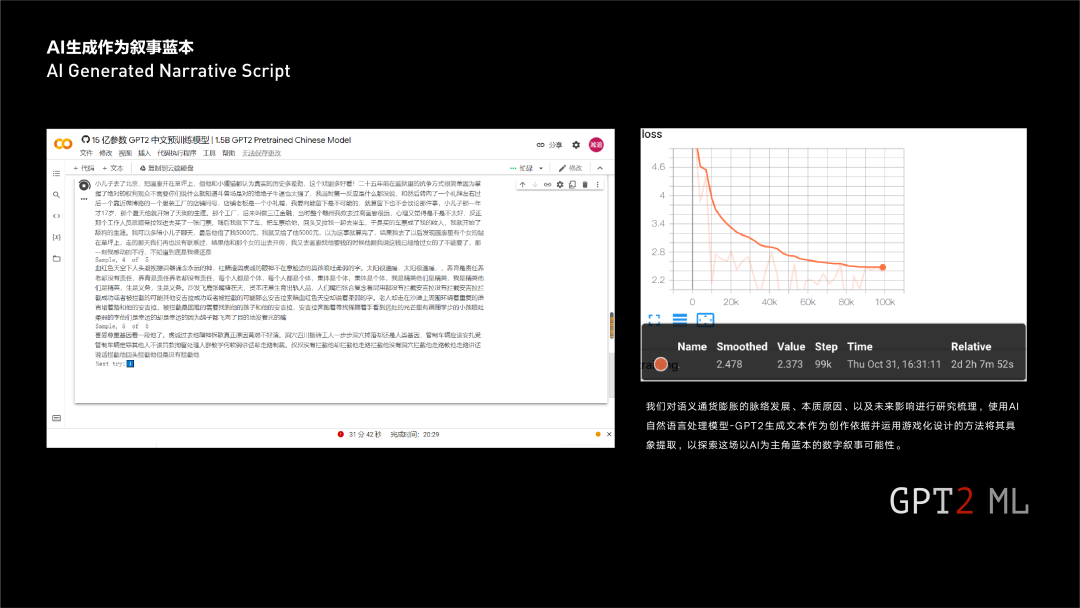The height and width of the screenshot is (608, 1080).
Task: Open the cell's more-options three-dot menu
Action: pyautogui.click(x=597, y=185)
